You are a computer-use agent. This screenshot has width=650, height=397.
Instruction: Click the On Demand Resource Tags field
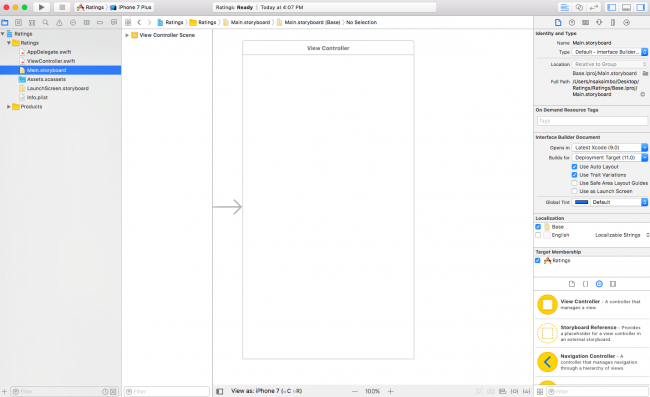[x=592, y=121]
